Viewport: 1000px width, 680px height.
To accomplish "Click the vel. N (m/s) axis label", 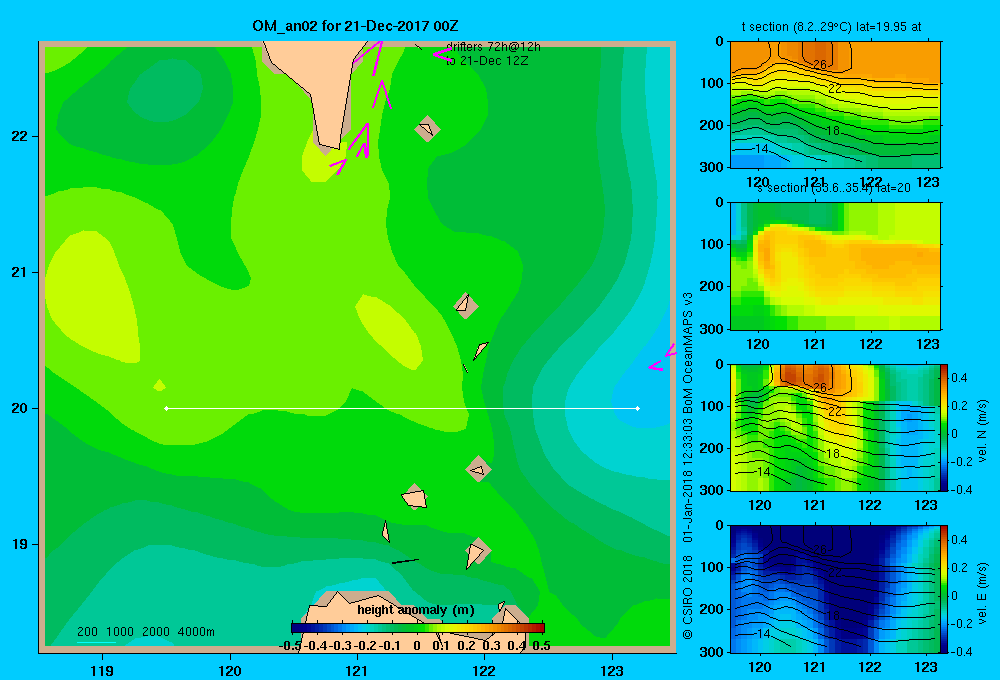I will pyautogui.click(x=982, y=431).
